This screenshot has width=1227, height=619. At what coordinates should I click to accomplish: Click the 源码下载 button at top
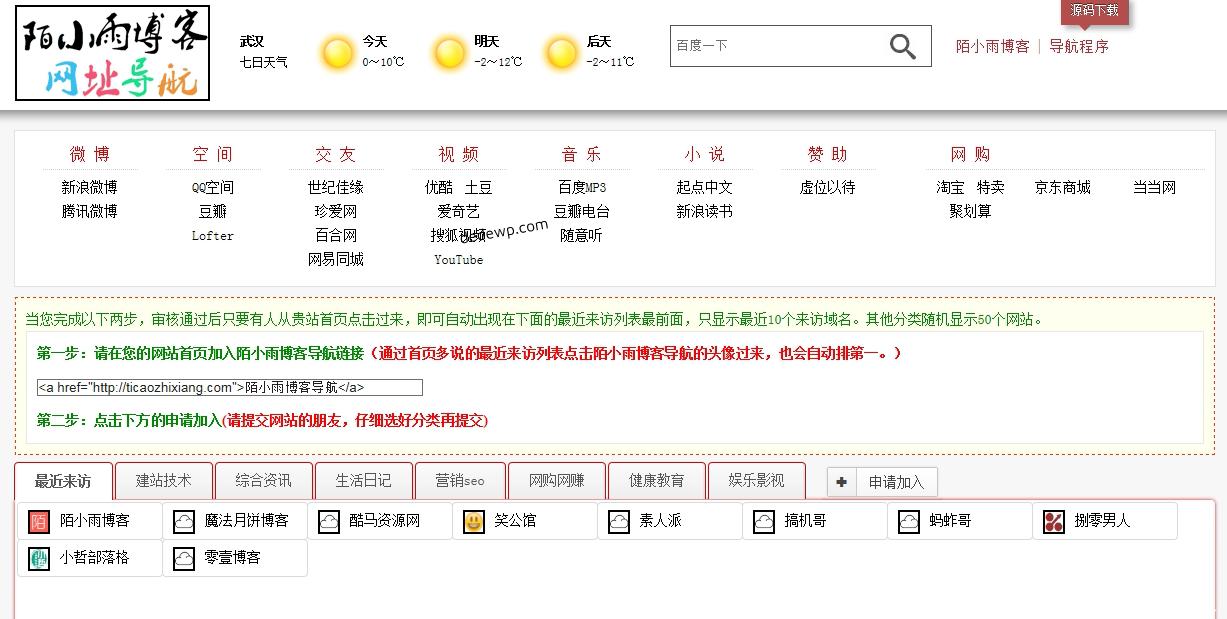coord(1094,11)
